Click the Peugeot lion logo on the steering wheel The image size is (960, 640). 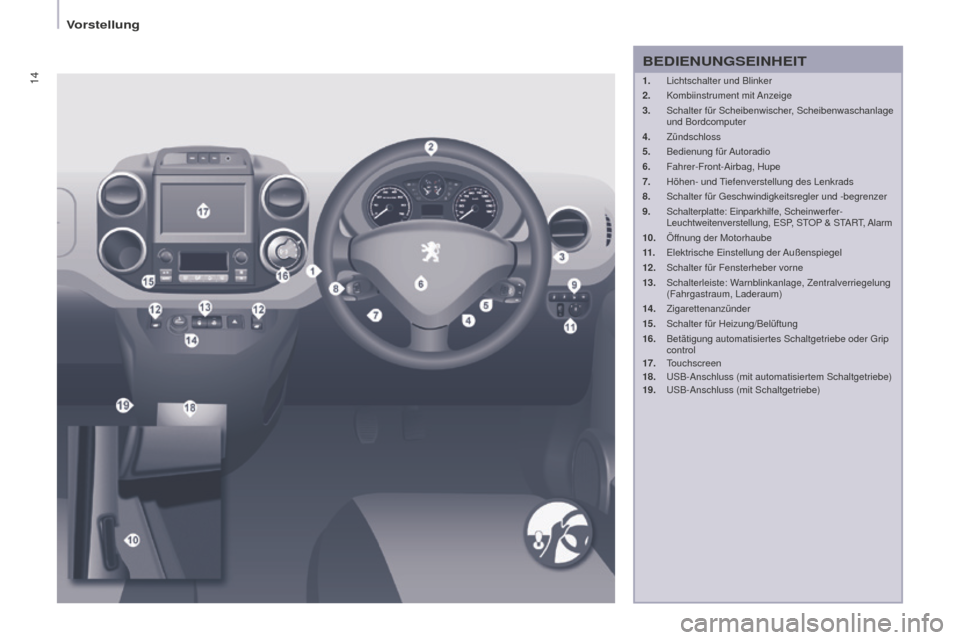tap(430, 251)
